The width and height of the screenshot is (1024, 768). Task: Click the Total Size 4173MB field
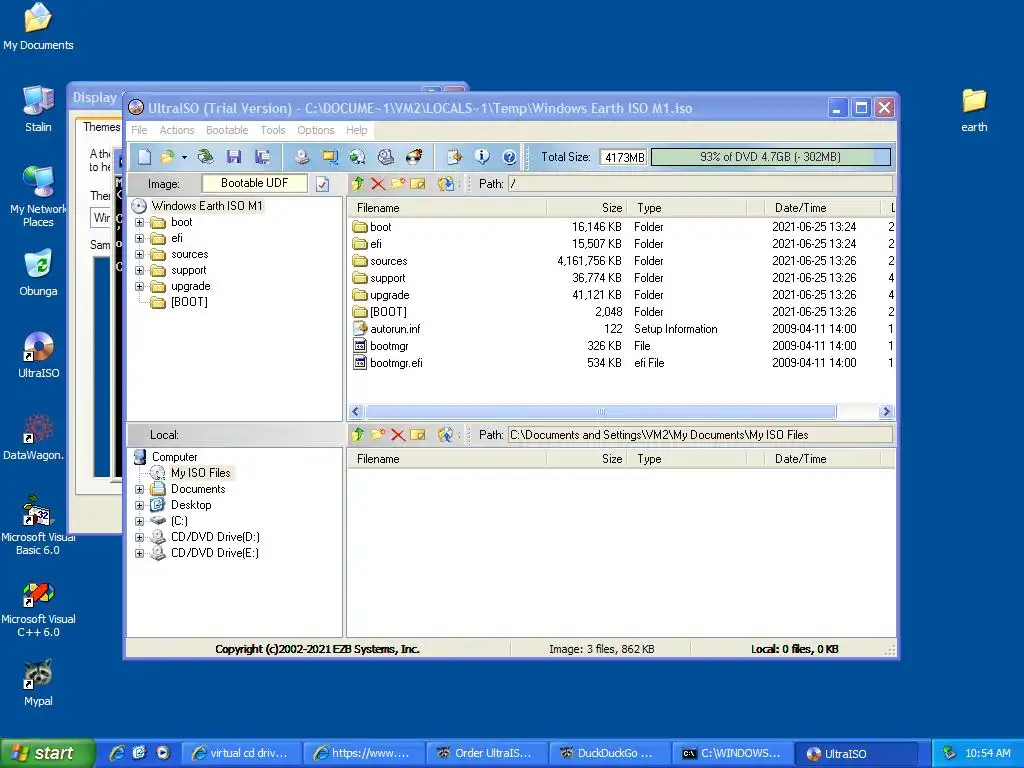tap(624, 157)
